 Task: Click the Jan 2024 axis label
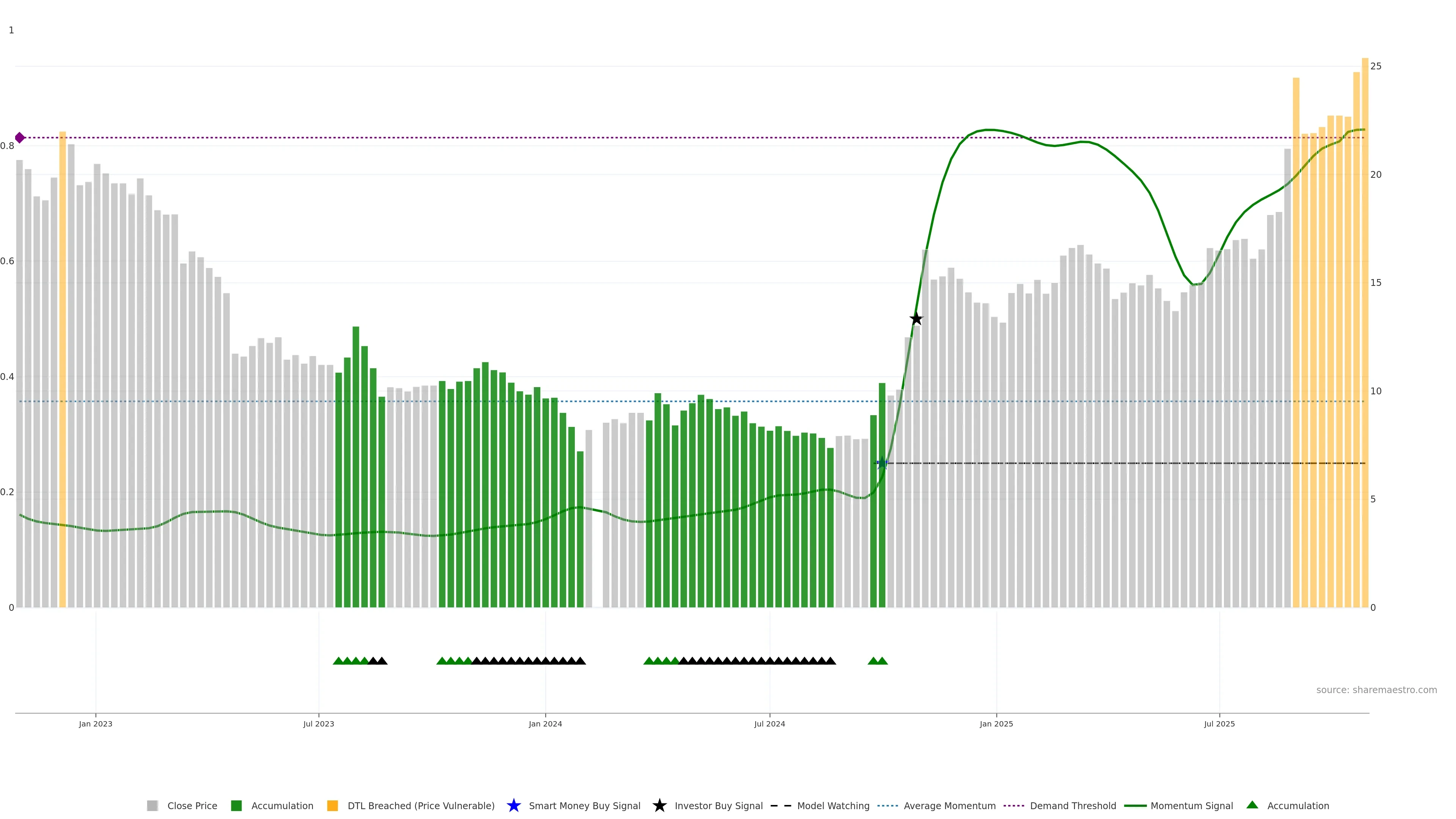click(545, 723)
